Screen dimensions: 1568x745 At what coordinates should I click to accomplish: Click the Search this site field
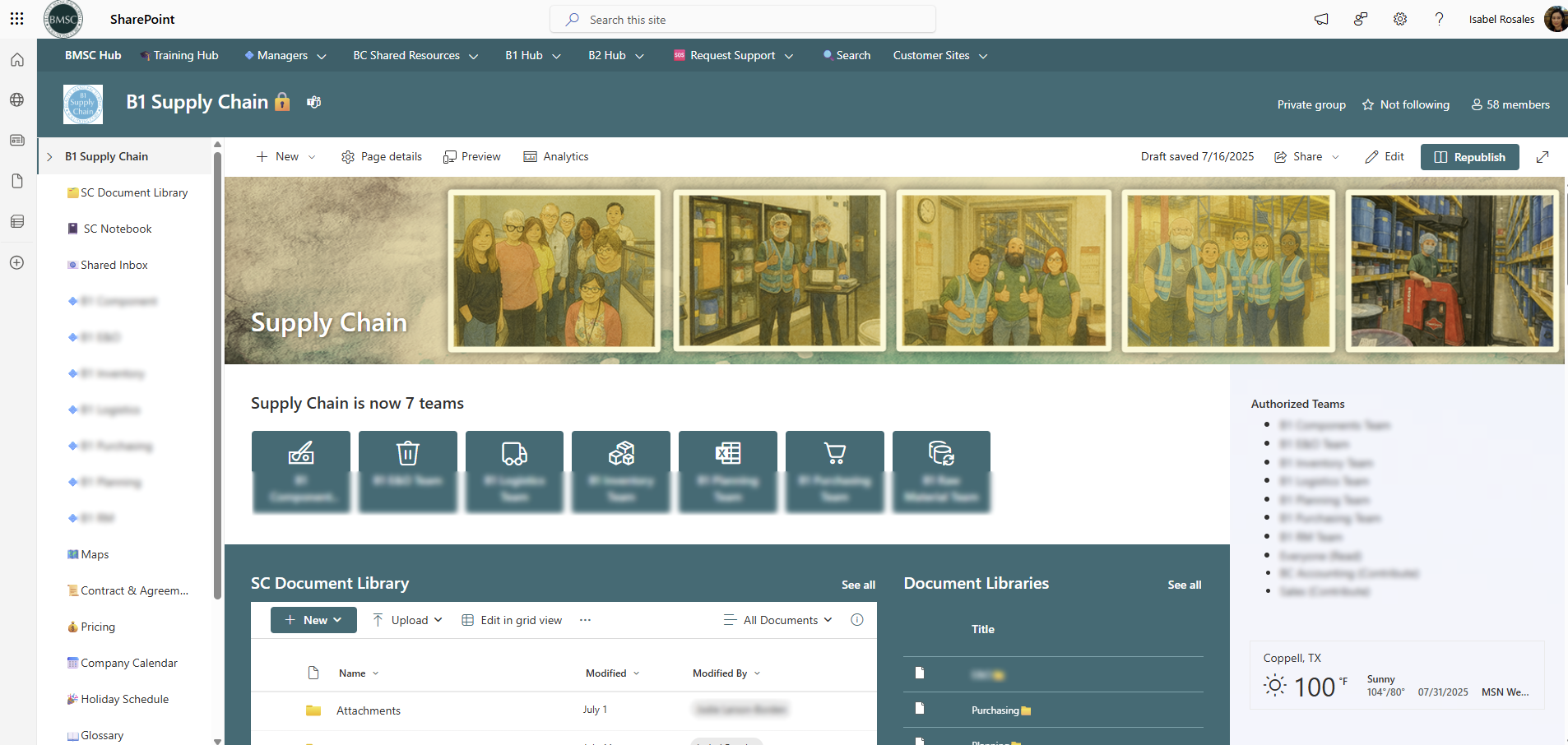[x=742, y=20]
